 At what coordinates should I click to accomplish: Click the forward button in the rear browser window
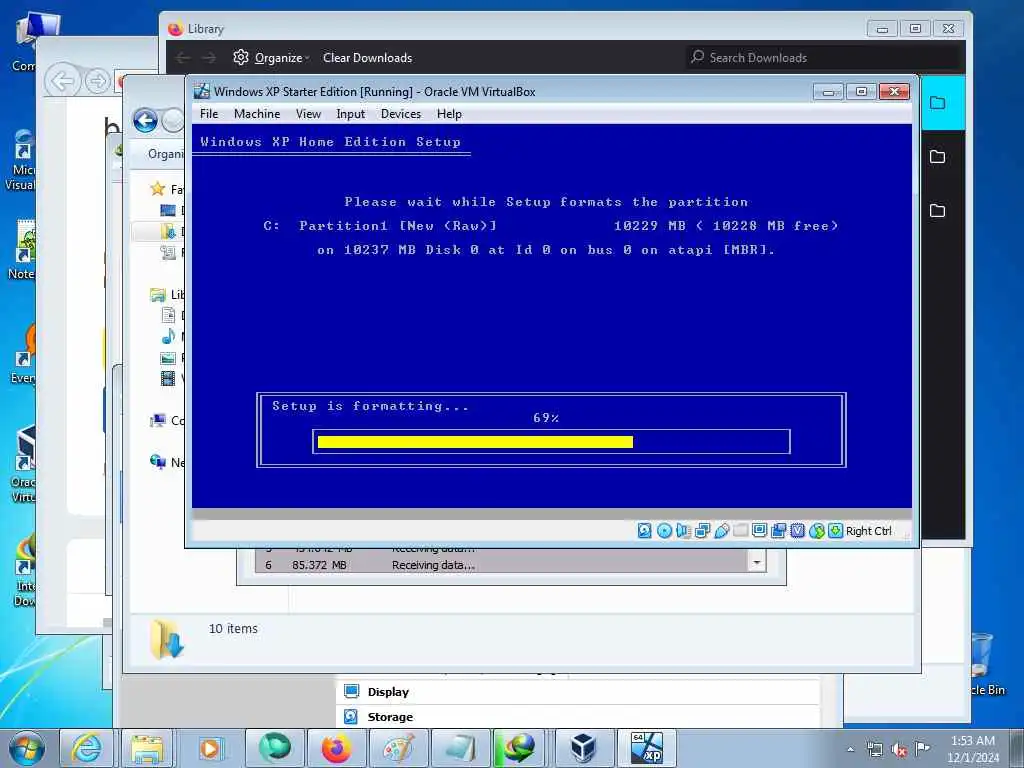(97, 82)
